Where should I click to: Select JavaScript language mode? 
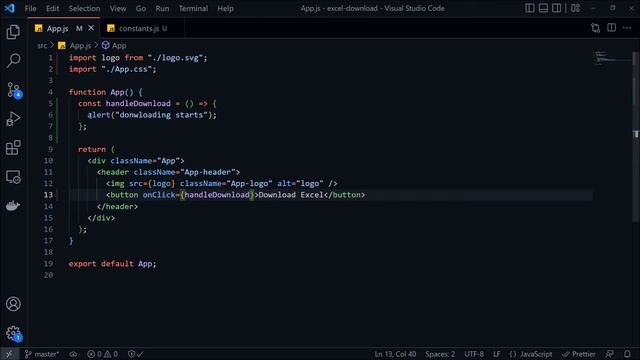[x=531, y=354]
